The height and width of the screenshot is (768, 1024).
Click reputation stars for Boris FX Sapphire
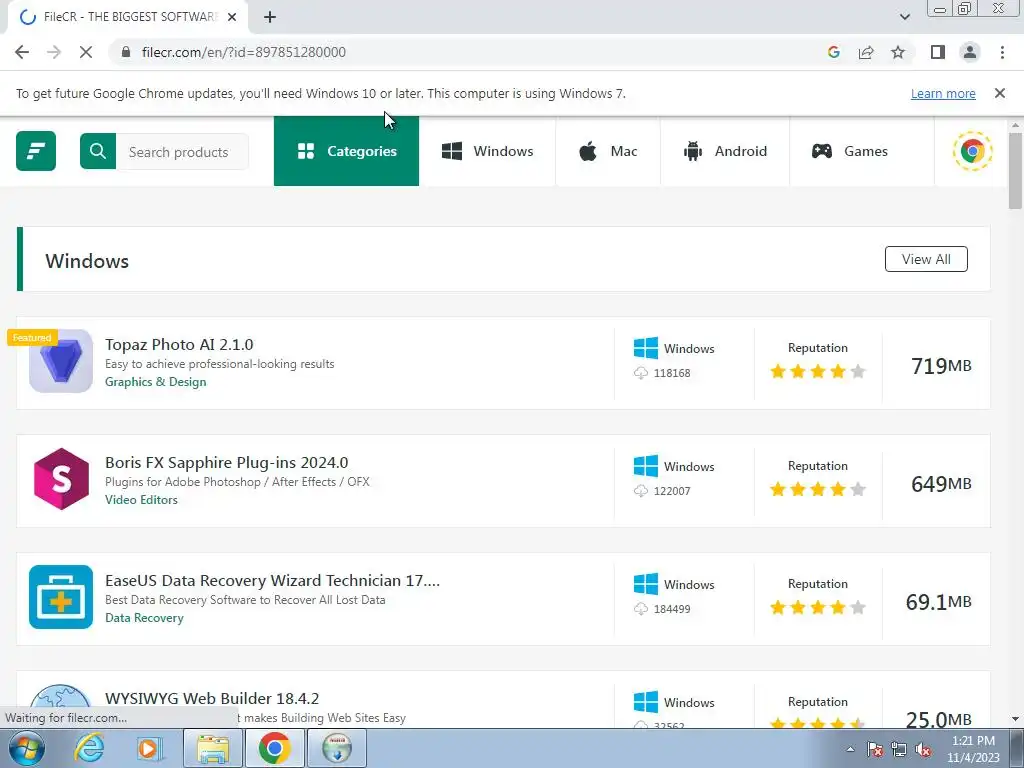click(x=818, y=489)
